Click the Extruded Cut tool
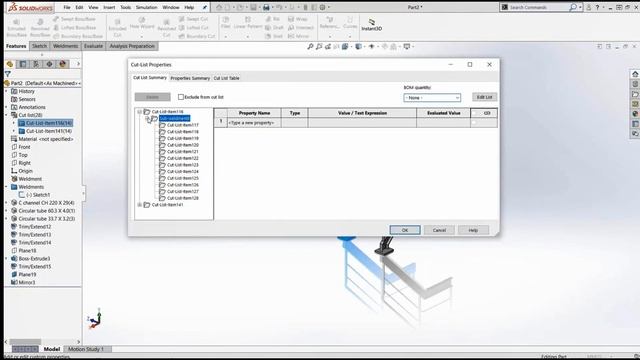Image resolution: width=640 pixels, height=360 pixels. 117,27
